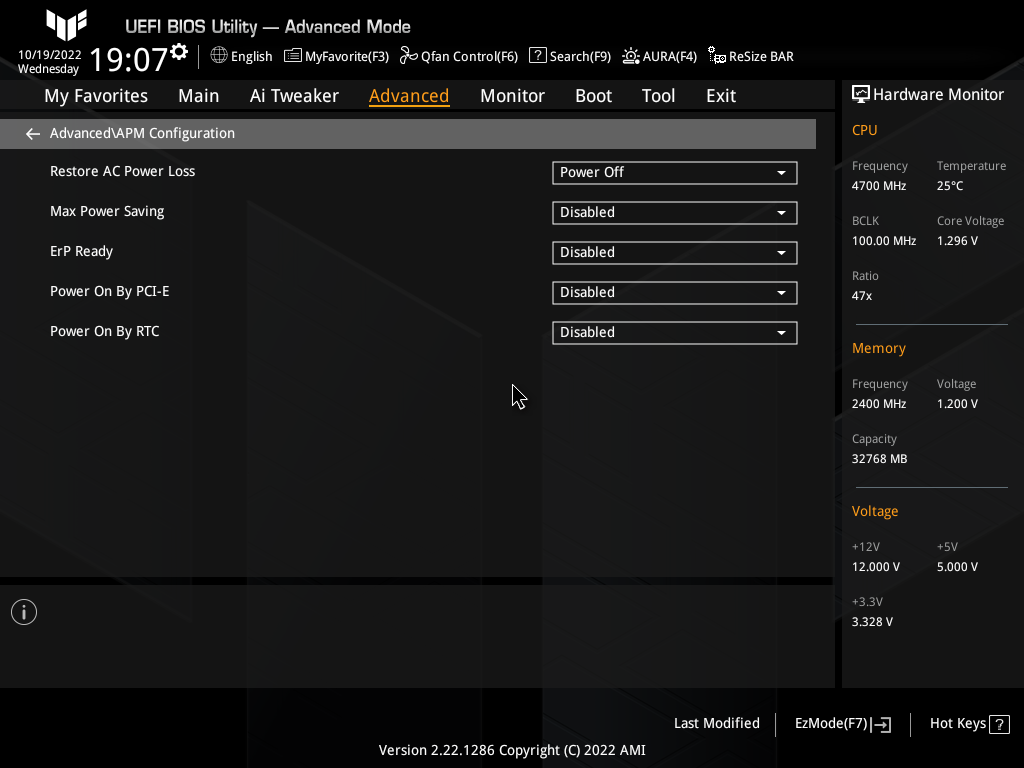
Task: Switch to EzMode with the EzMode(F7) button
Action: pyautogui.click(x=841, y=723)
